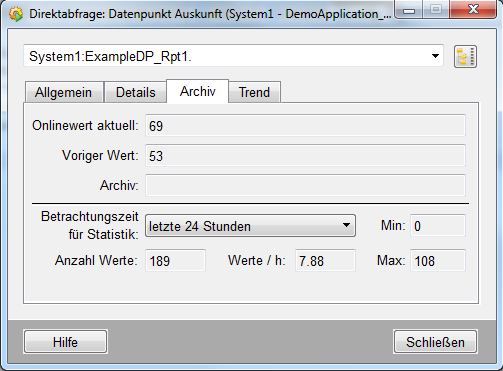Image resolution: width=503 pixels, height=371 pixels.
Task: Click the Hilfe button
Action: [x=65, y=342]
